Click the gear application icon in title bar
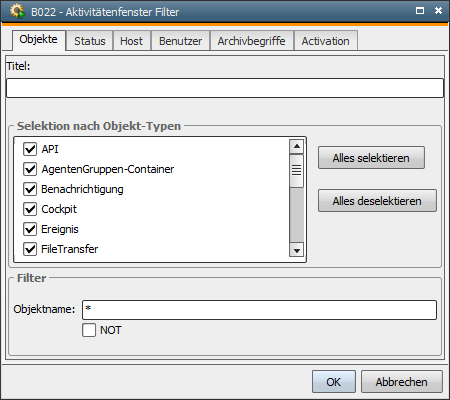 click(x=17, y=11)
